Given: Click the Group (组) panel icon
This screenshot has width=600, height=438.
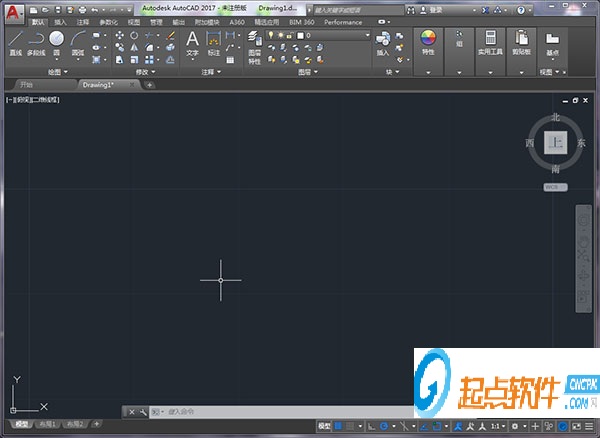Looking at the screenshot, I should pos(459,39).
